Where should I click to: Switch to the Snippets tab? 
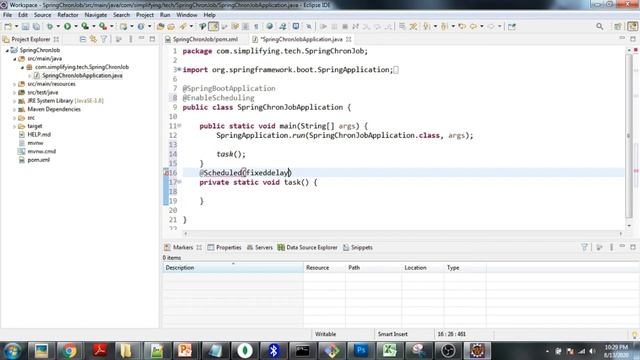tap(358, 247)
